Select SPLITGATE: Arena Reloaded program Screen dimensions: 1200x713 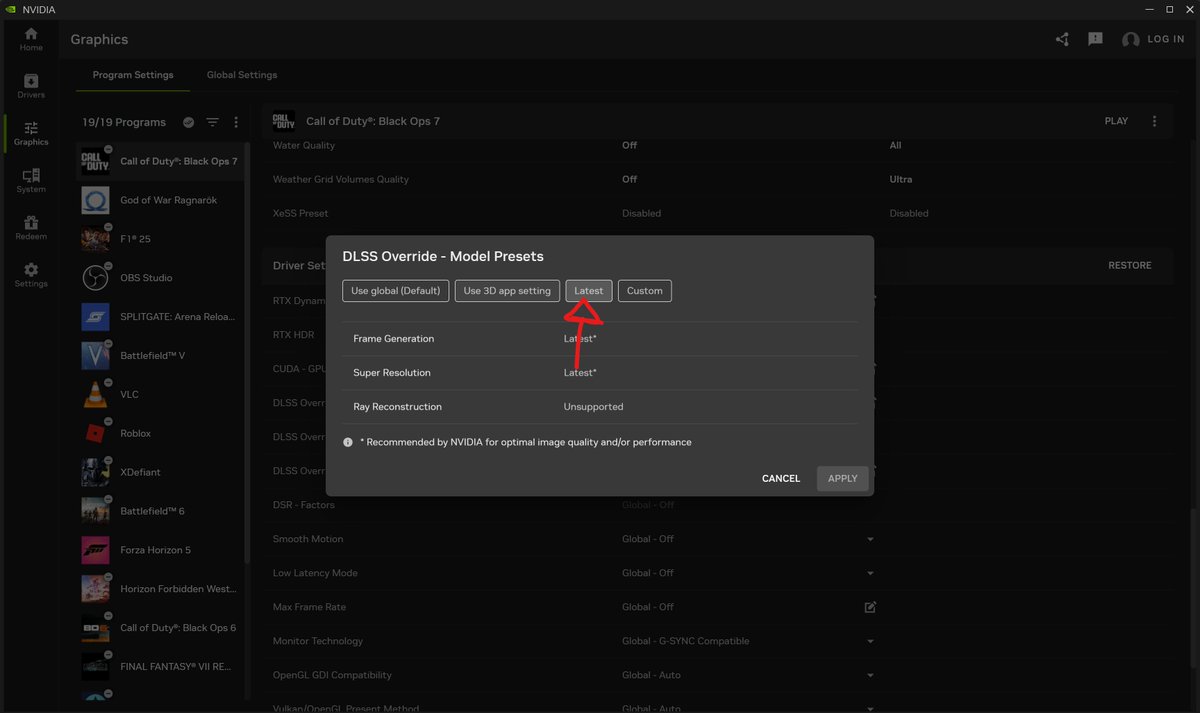(160, 317)
